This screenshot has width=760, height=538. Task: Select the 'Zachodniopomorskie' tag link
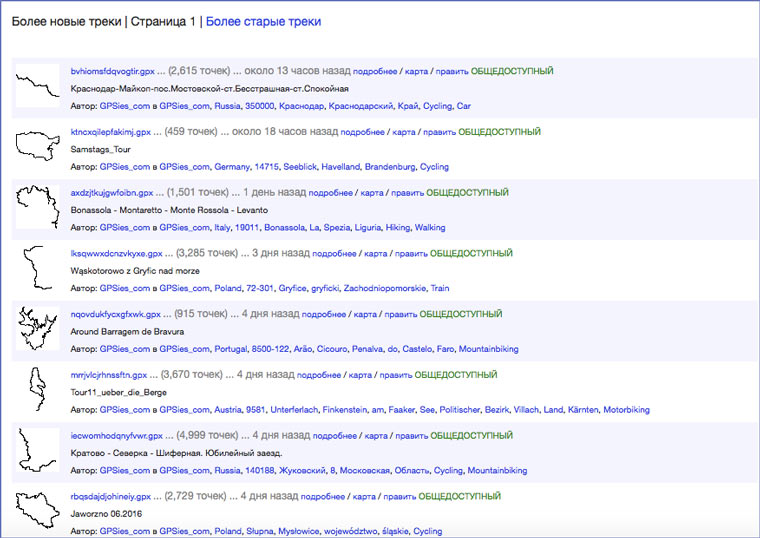pos(385,288)
